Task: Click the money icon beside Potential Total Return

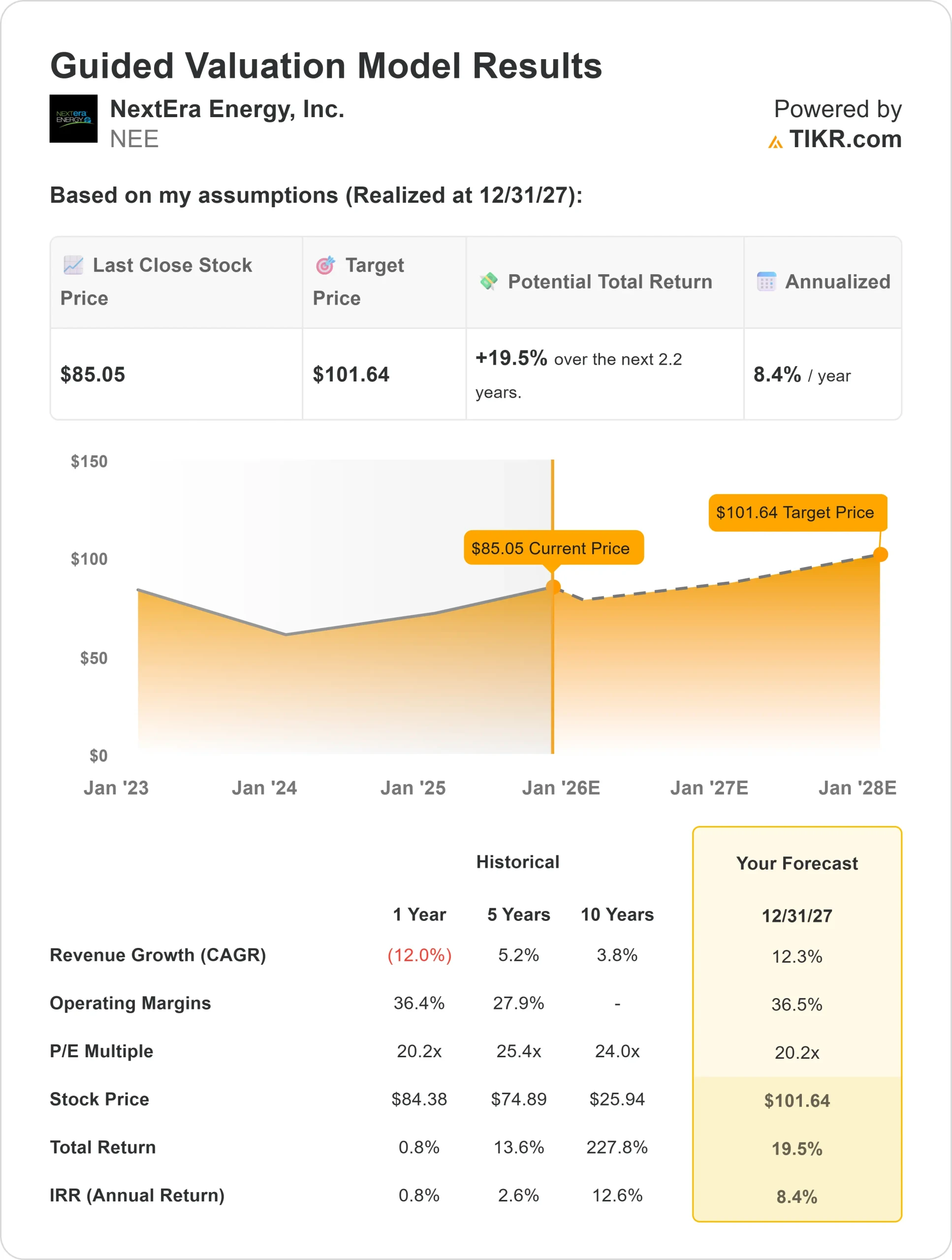Action: pos(488,282)
